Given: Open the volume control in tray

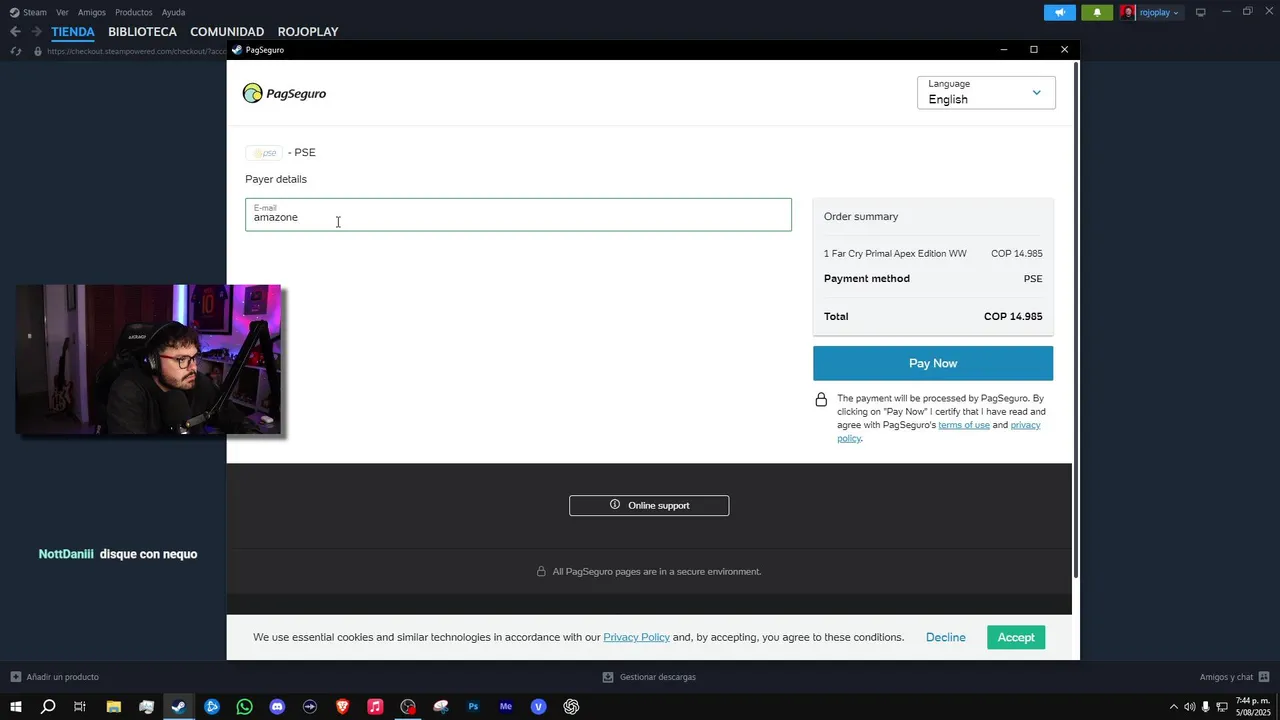Looking at the screenshot, I should [1190, 707].
